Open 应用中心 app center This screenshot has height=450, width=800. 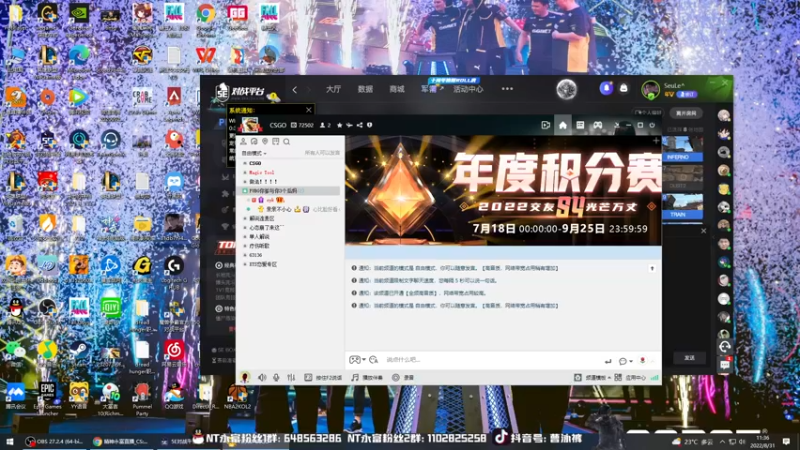[630, 378]
